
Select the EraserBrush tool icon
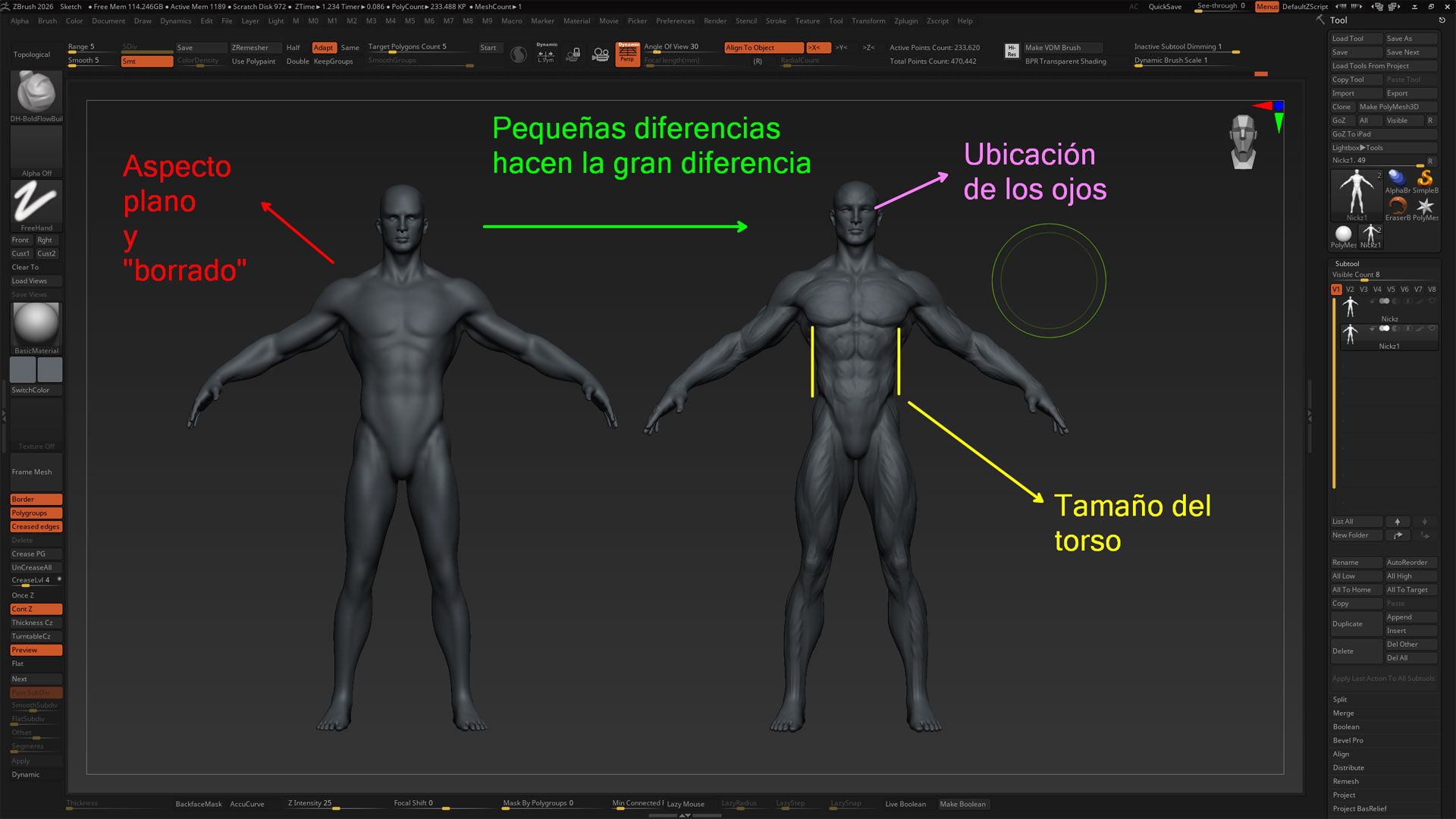coord(1398,206)
